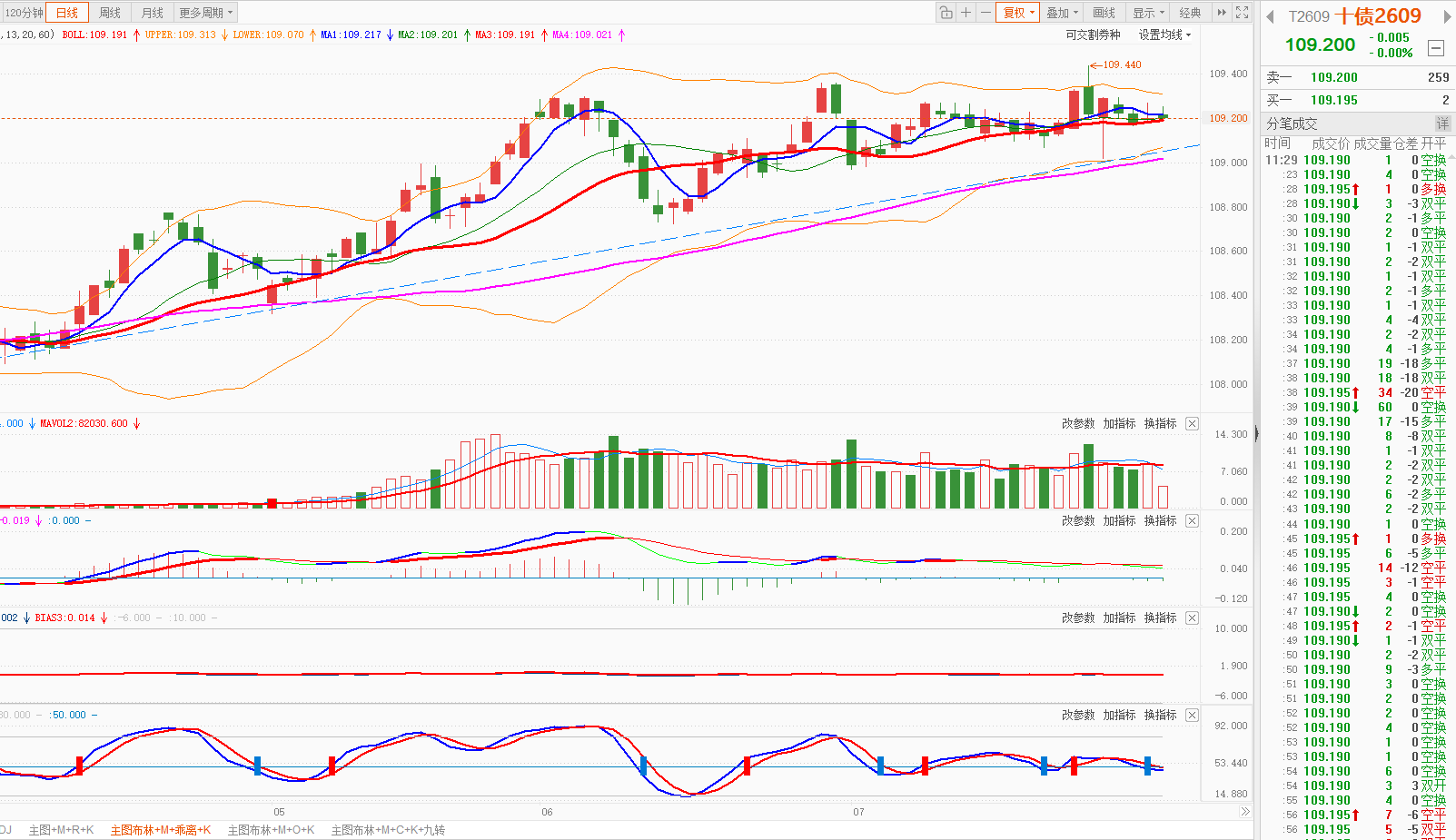
Task: Close the KDJ indicator panel
Action: tap(1192, 716)
